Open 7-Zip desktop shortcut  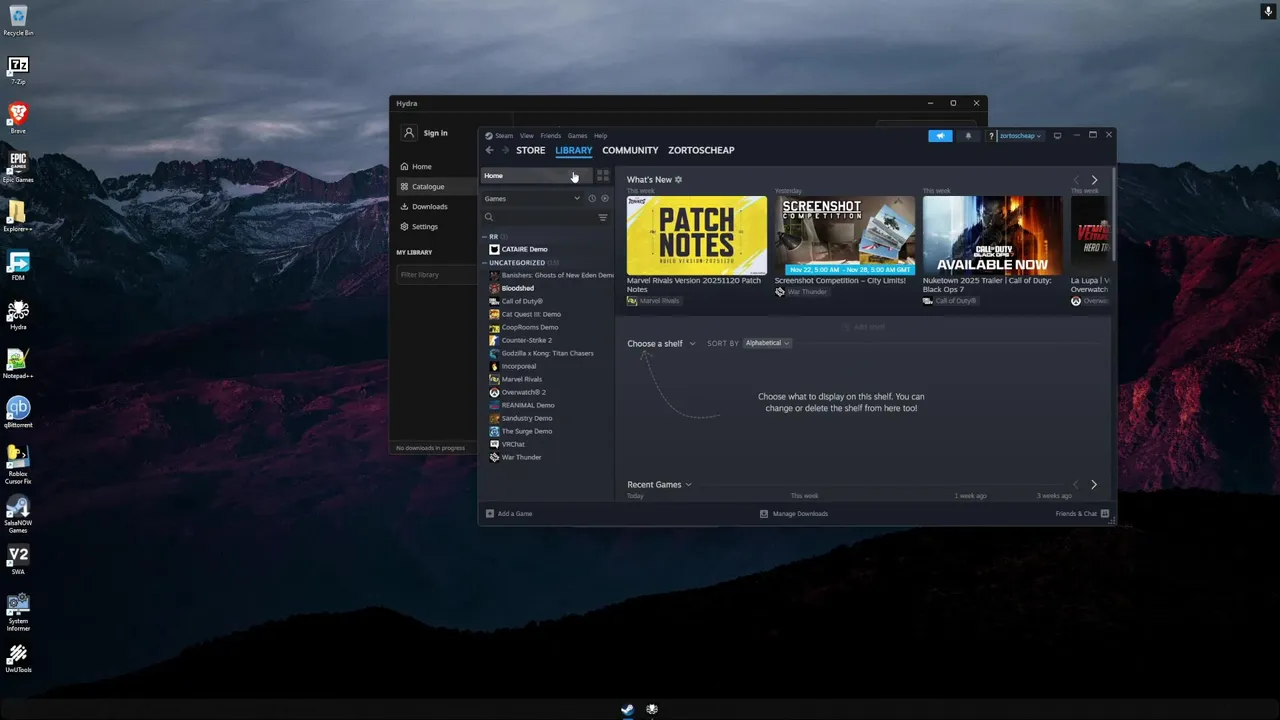18,70
